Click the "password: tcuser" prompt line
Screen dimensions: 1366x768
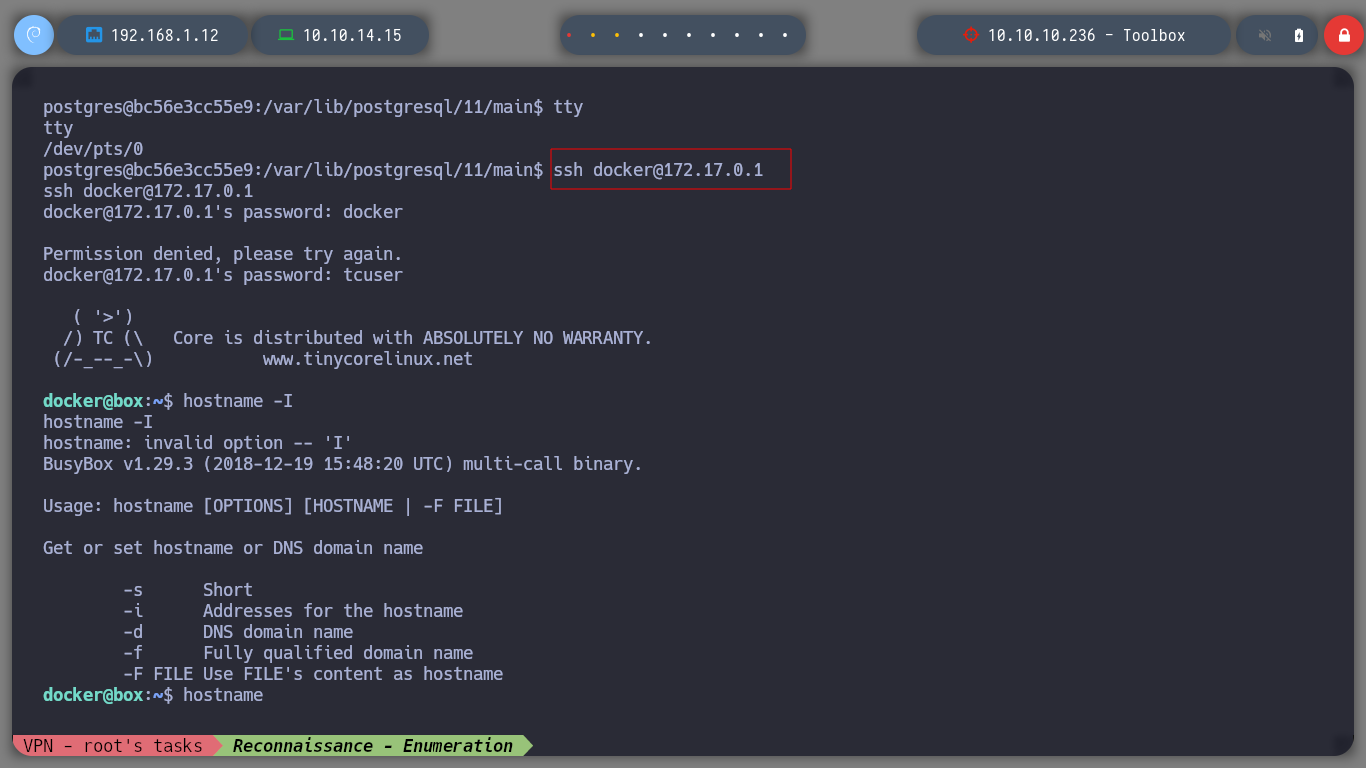(x=223, y=275)
